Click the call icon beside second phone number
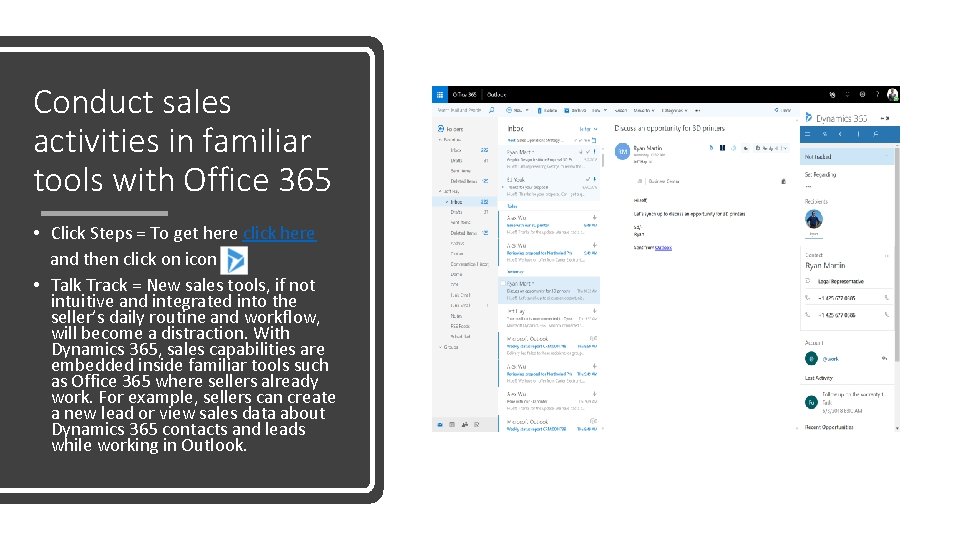 point(886,315)
